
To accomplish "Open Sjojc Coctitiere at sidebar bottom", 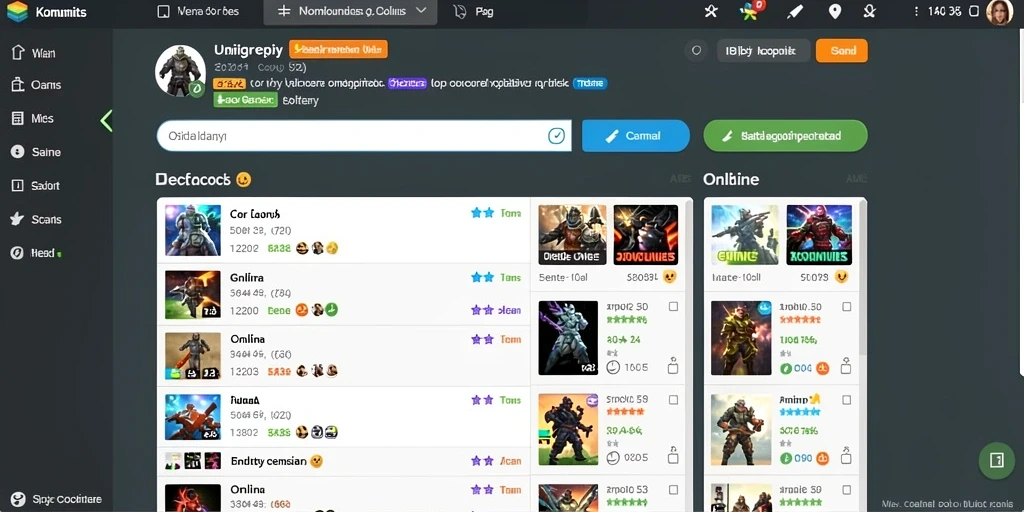I will [x=57, y=500].
